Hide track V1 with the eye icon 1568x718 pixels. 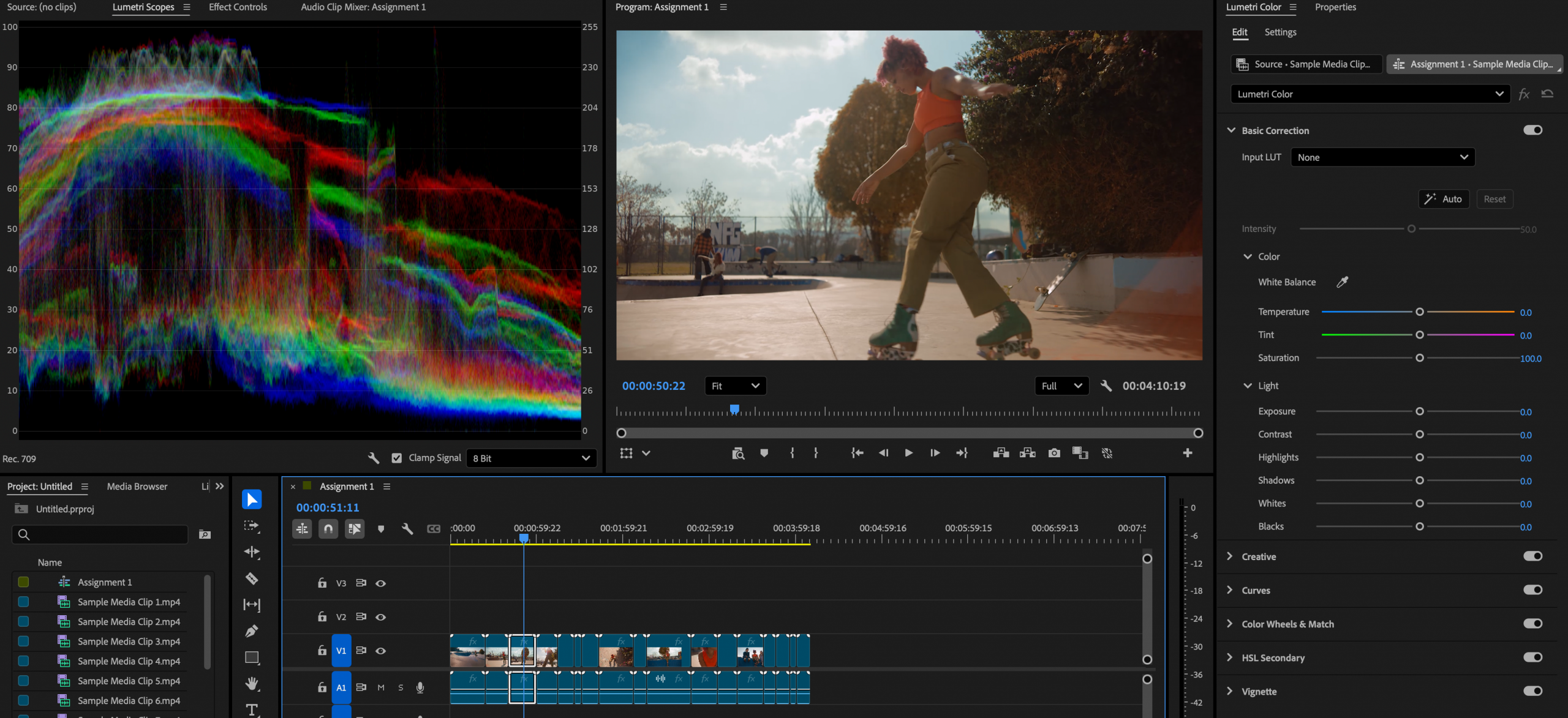380,651
